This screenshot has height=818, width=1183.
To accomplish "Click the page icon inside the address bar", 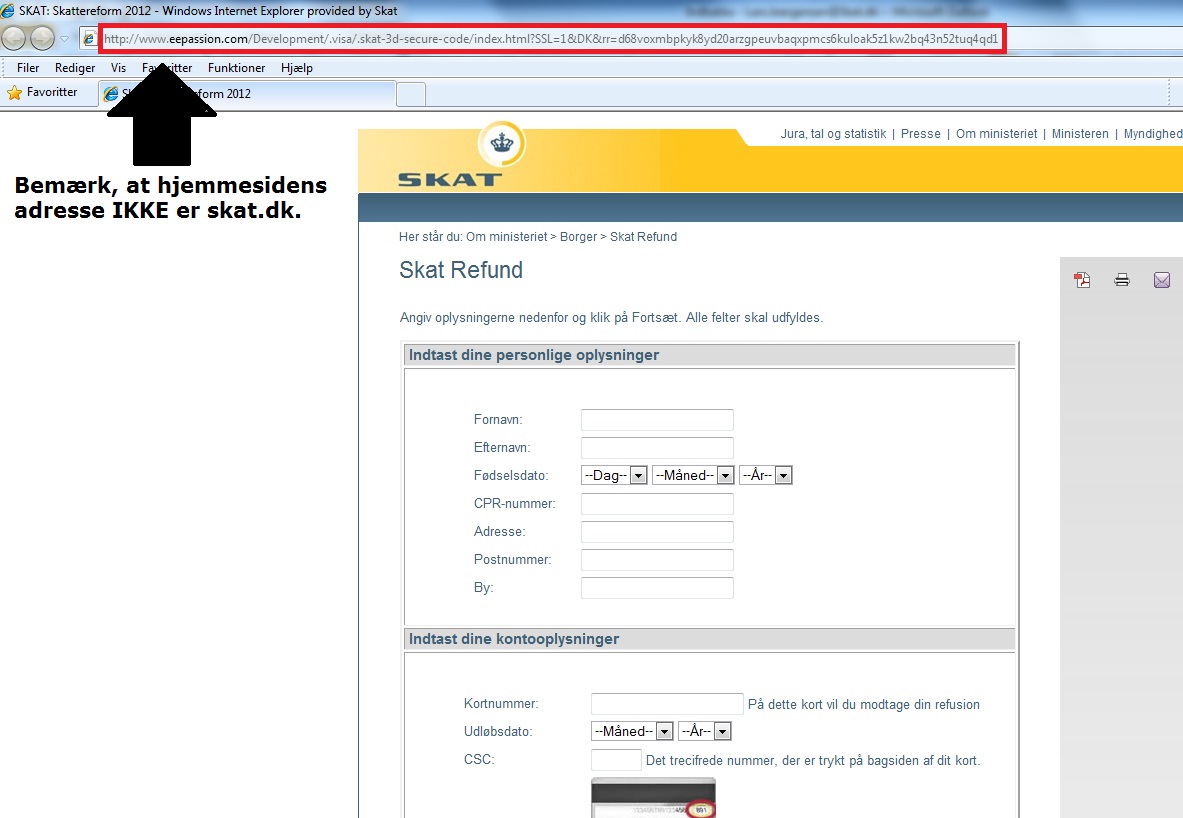I will [89, 38].
